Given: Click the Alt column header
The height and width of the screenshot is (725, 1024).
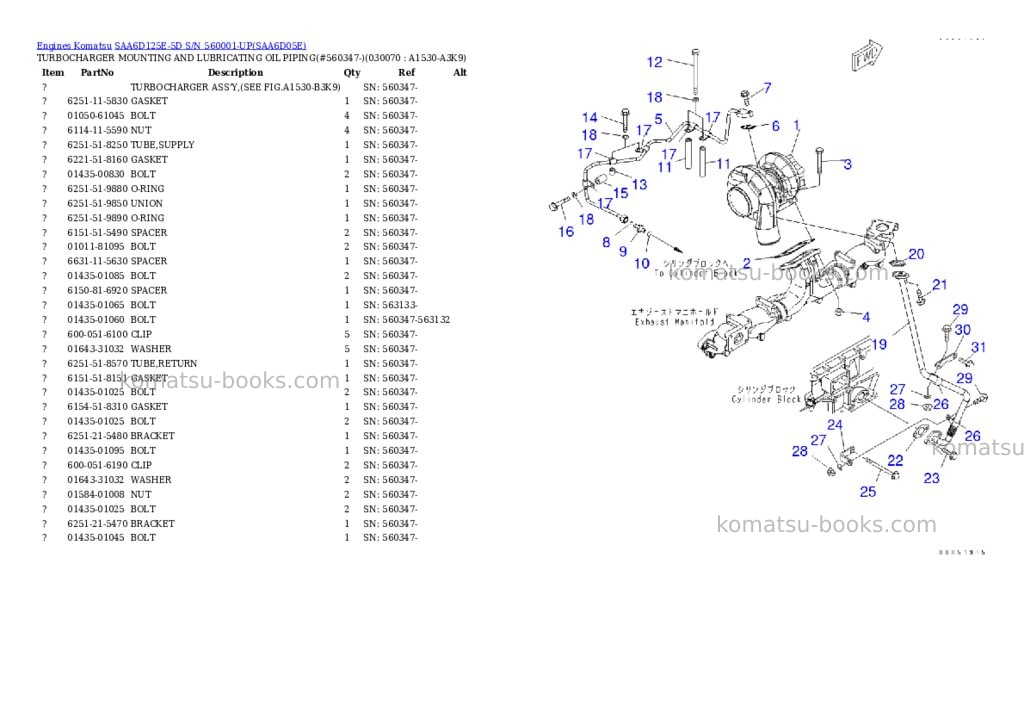Looking at the screenshot, I should point(460,72).
